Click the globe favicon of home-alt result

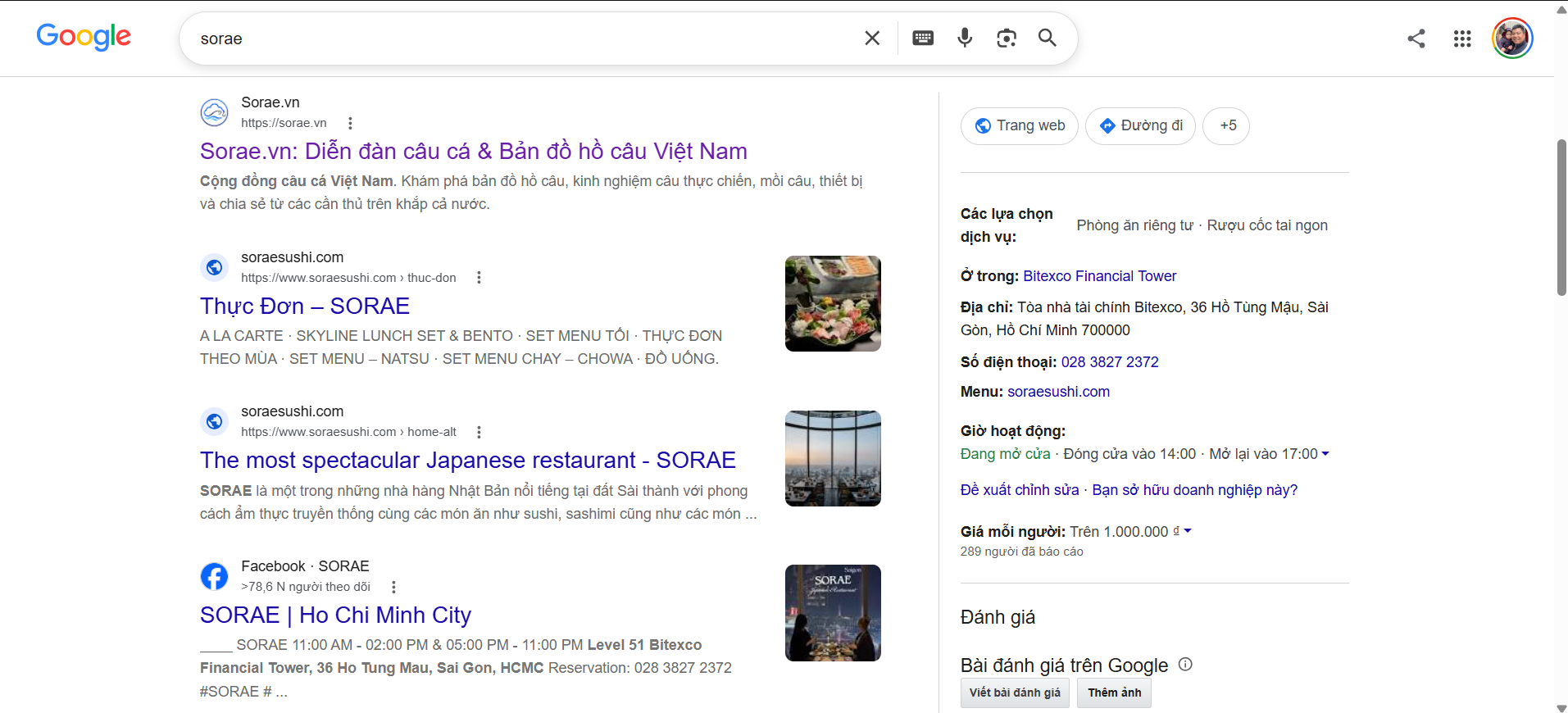pyautogui.click(x=215, y=421)
